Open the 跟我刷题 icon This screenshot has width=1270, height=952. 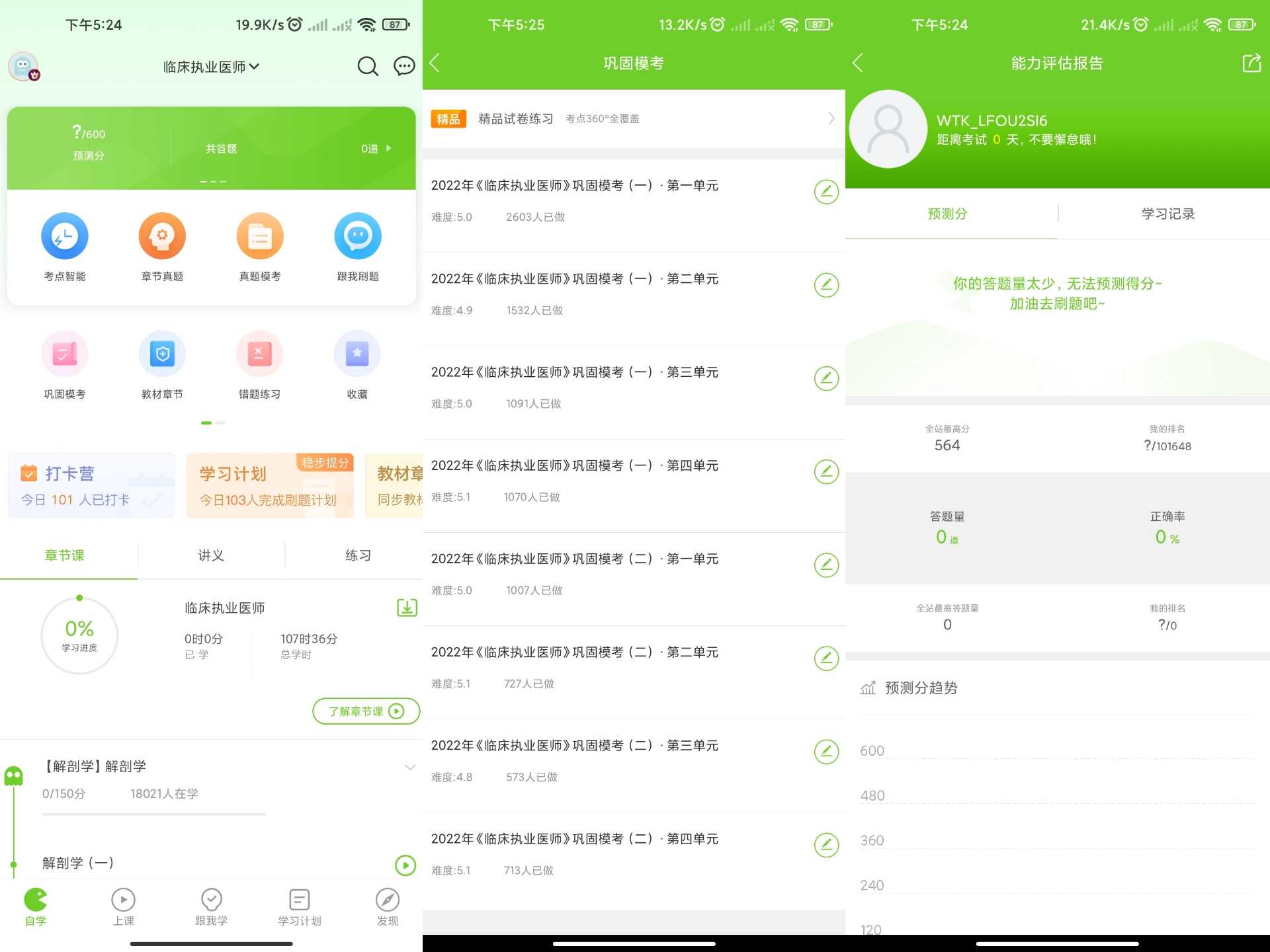click(x=358, y=236)
